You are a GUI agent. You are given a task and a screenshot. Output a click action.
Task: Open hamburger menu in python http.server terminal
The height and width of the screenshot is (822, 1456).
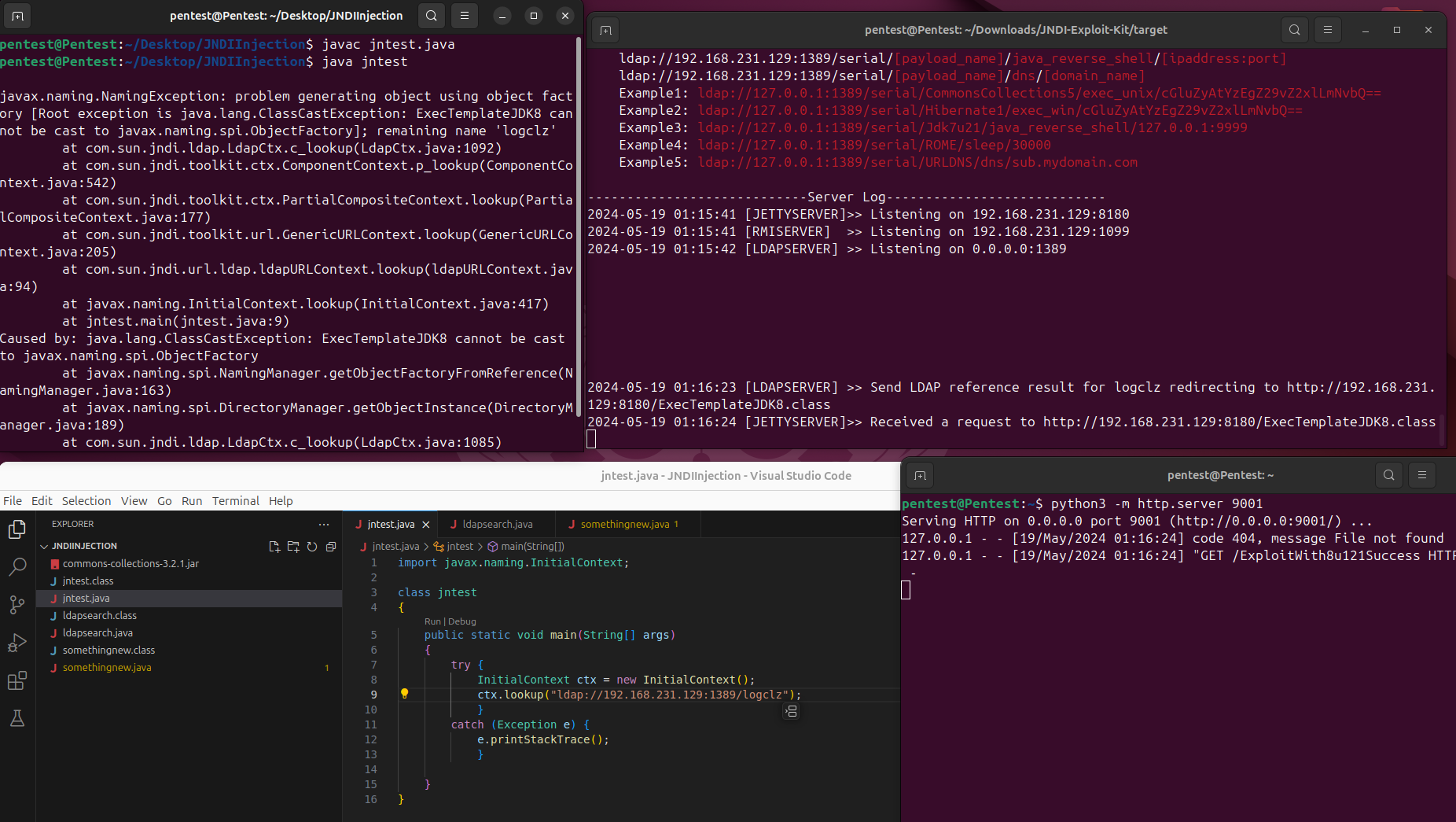[x=1422, y=475]
